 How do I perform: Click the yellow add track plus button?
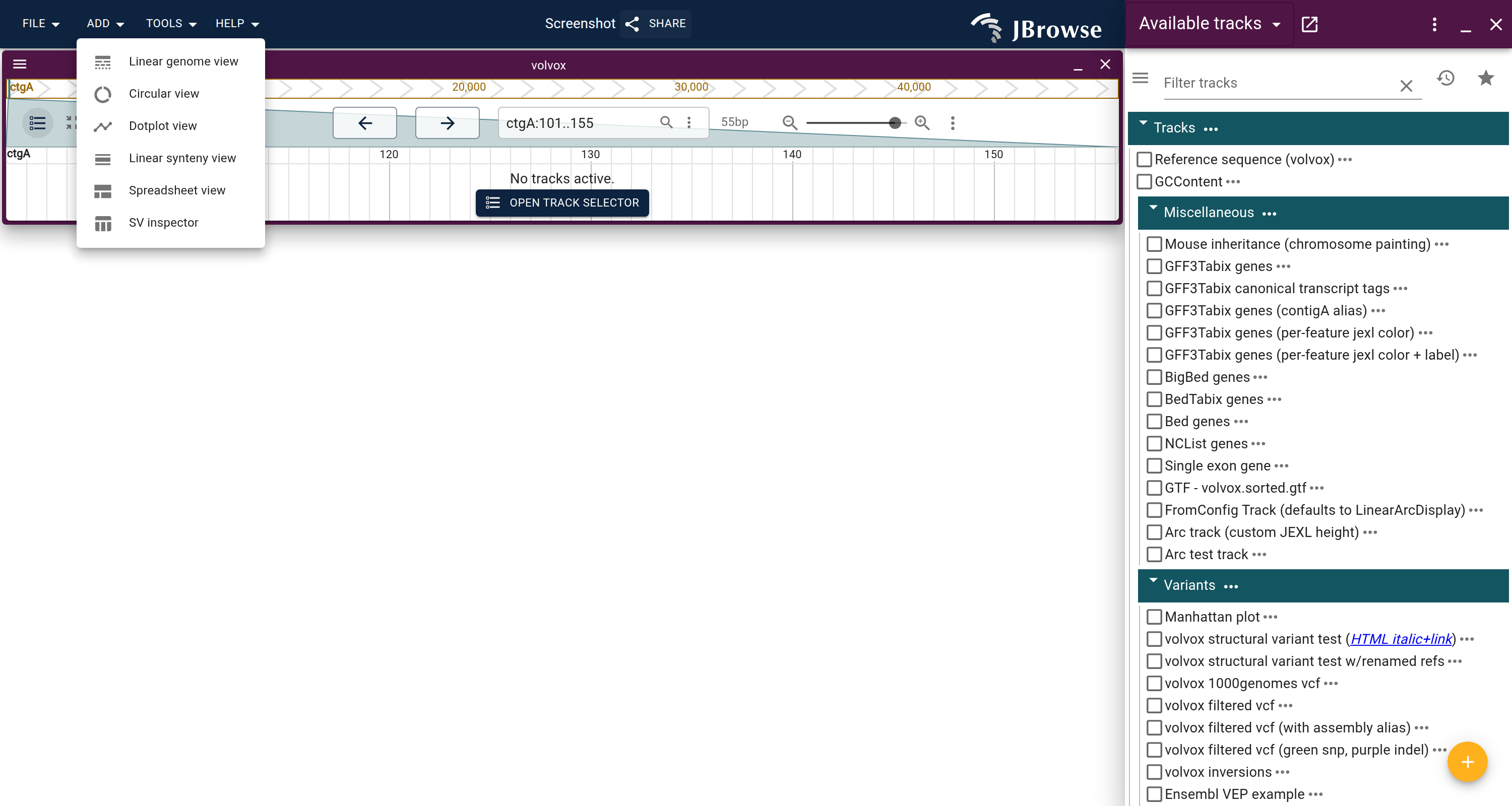(1467, 762)
